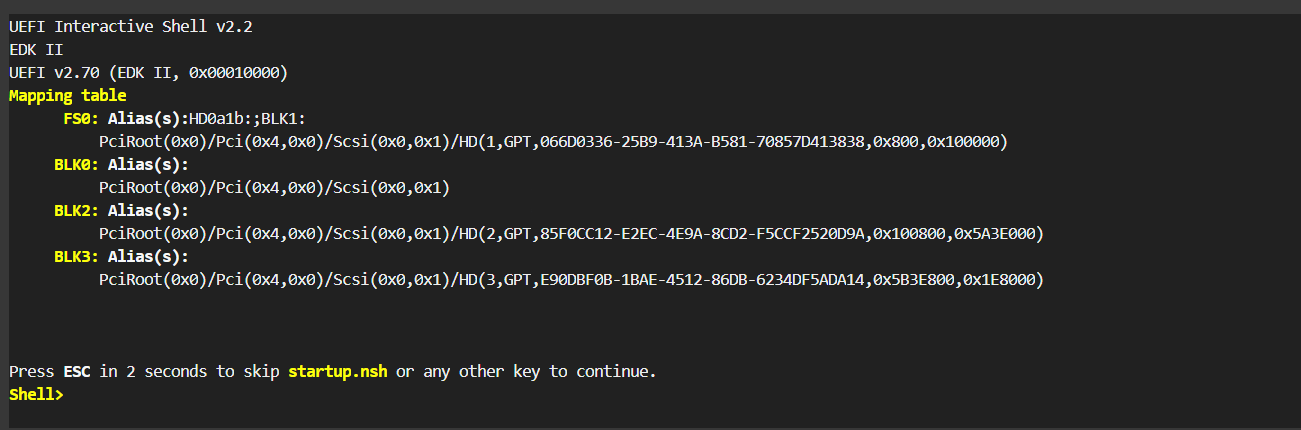Click the bold ESC key text
Viewport: 1301px width, 430px height.
click(77, 371)
